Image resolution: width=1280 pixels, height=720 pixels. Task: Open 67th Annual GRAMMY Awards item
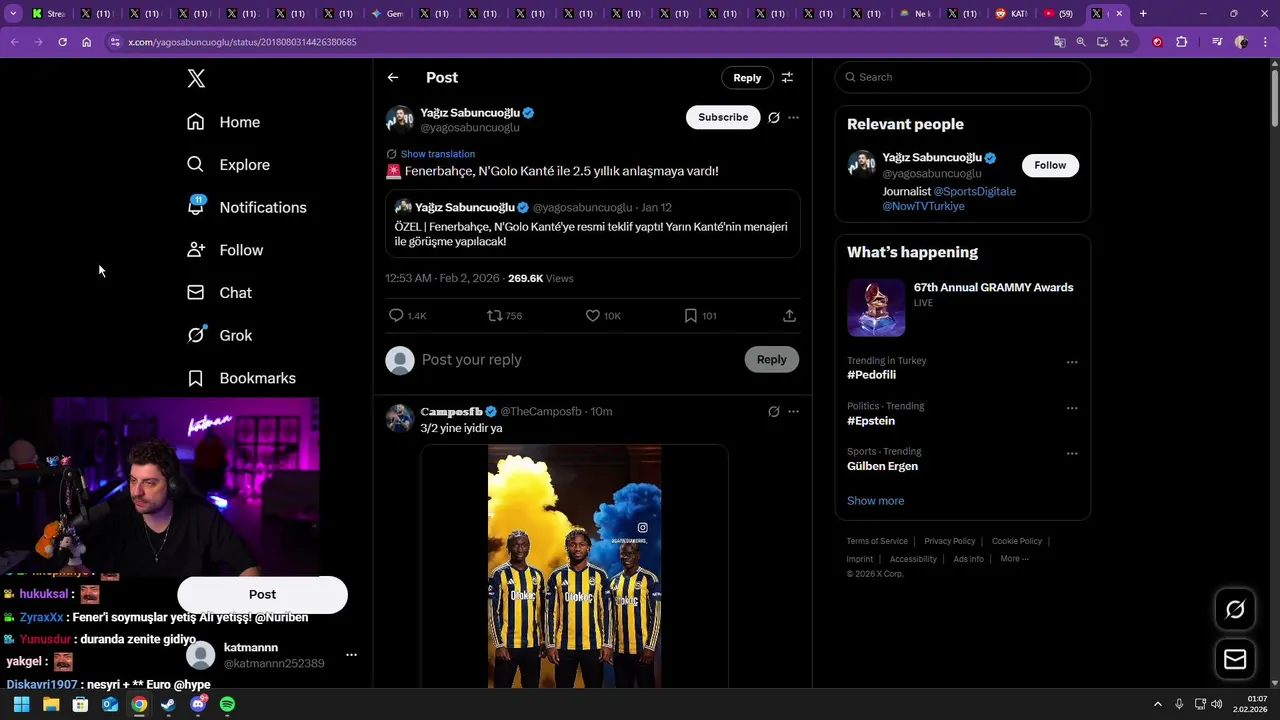(x=962, y=307)
